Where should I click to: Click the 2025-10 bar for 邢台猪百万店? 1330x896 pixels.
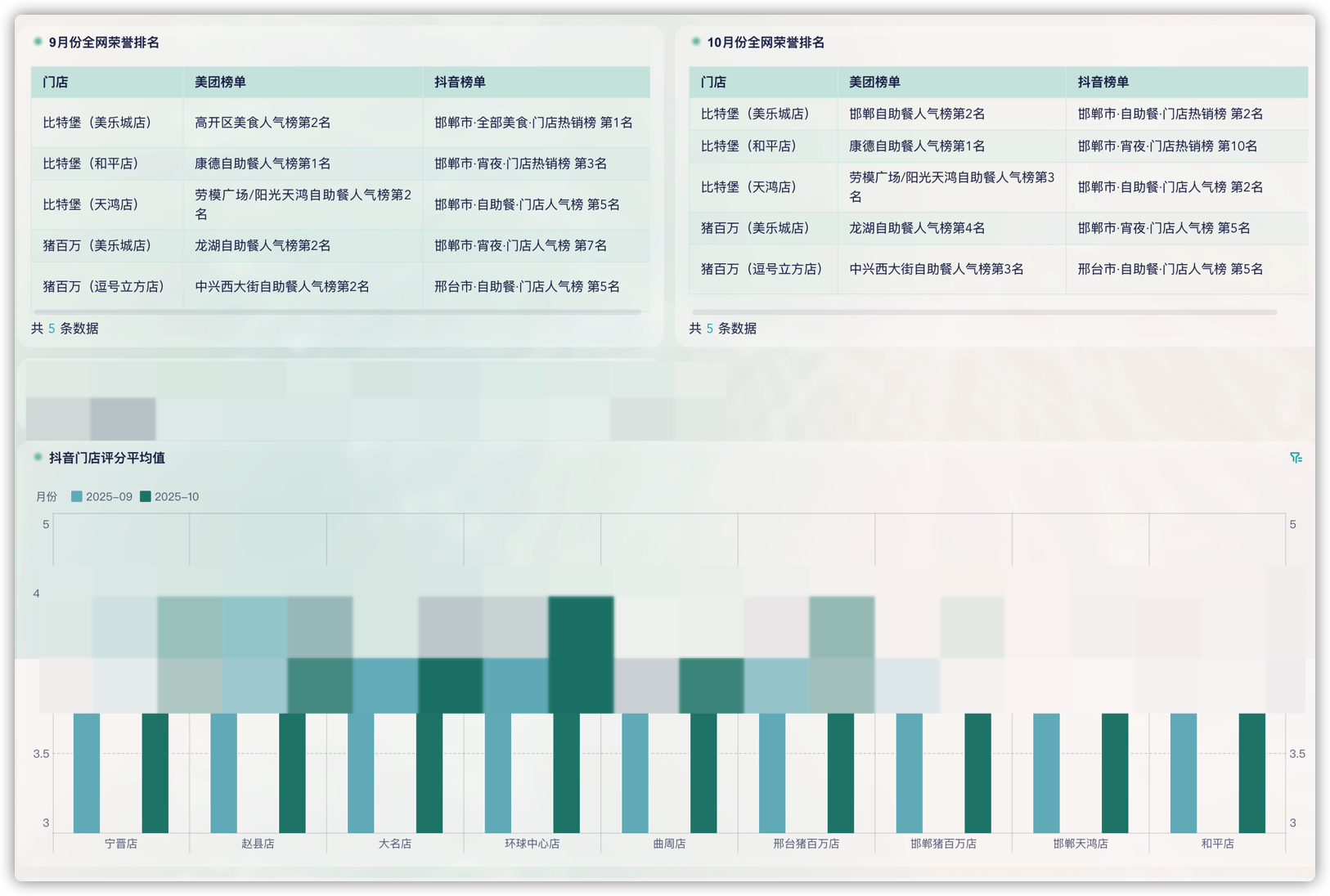coord(840,773)
